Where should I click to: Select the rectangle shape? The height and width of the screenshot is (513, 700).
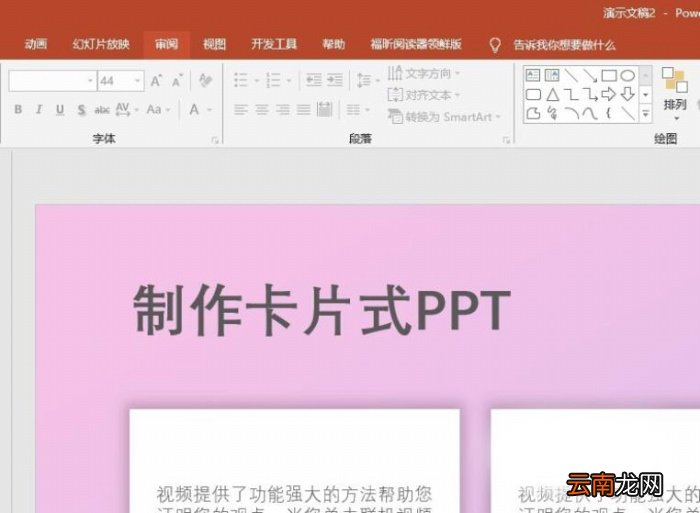(x=609, y=75)
